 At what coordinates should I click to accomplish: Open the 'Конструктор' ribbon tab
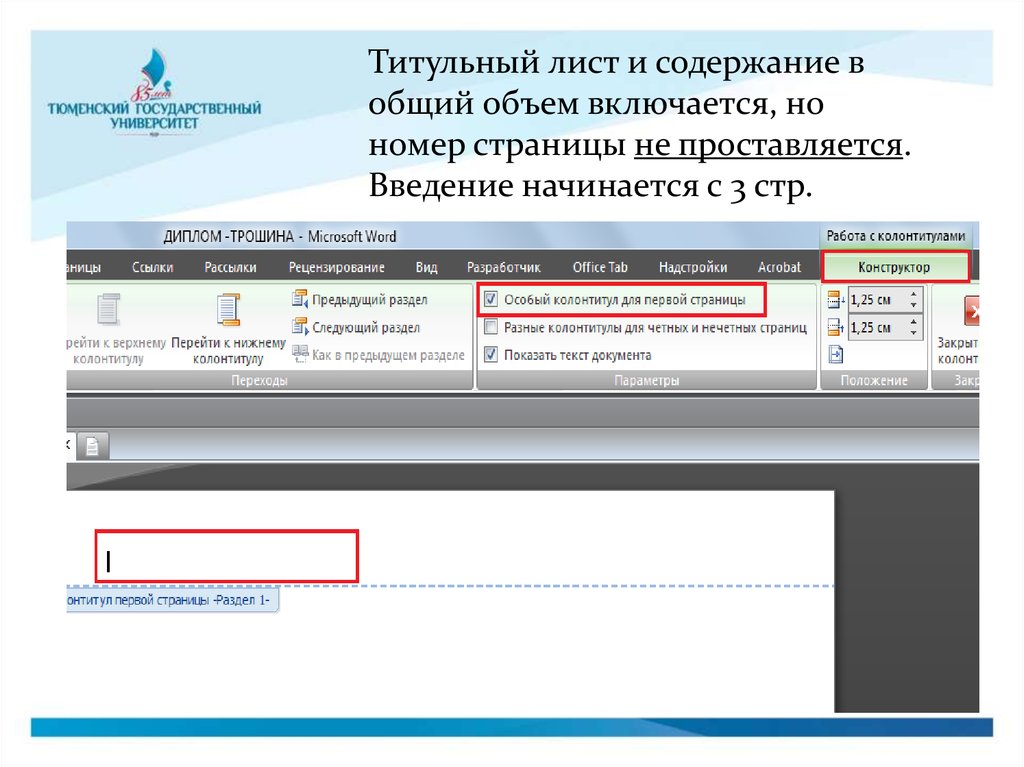point(894,267)
